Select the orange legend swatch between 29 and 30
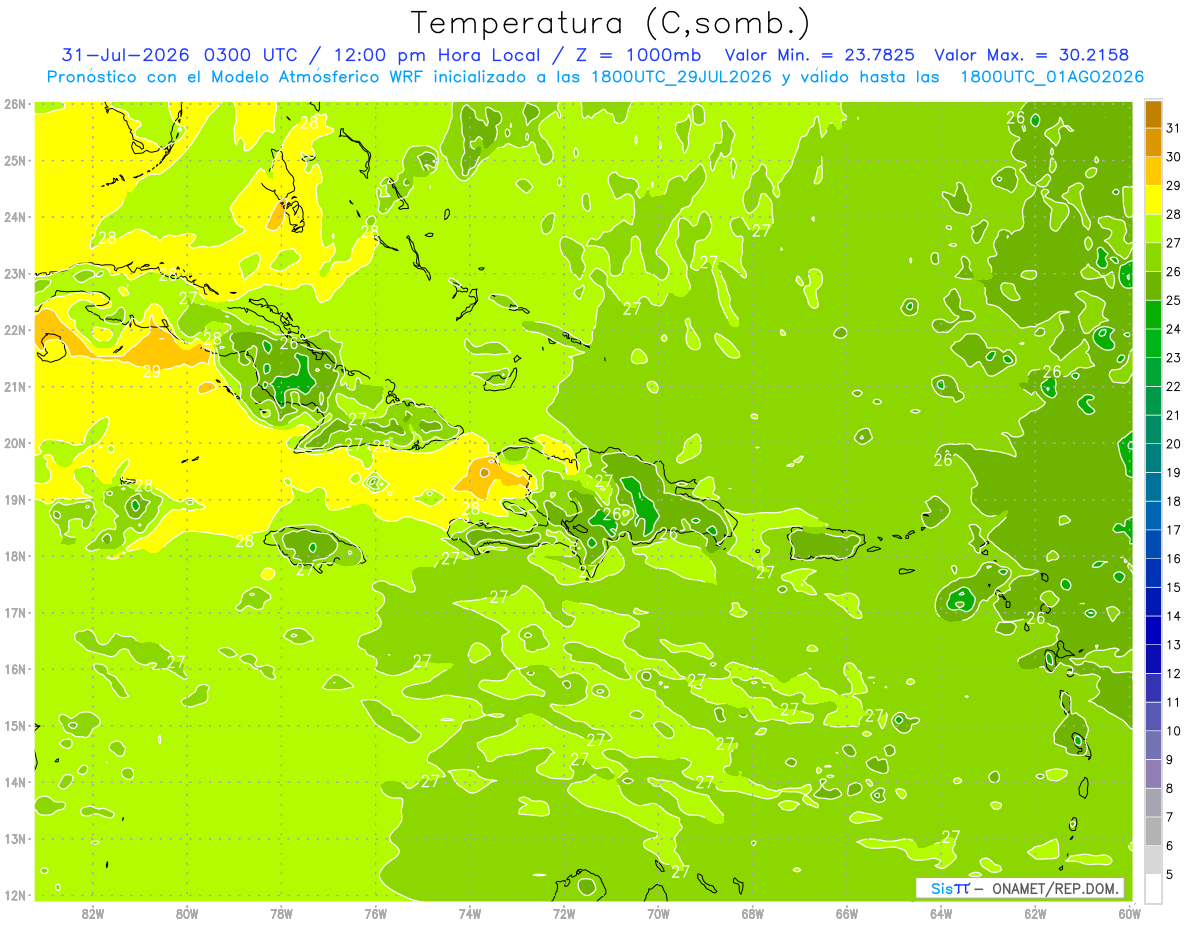 click(1153, 172)
